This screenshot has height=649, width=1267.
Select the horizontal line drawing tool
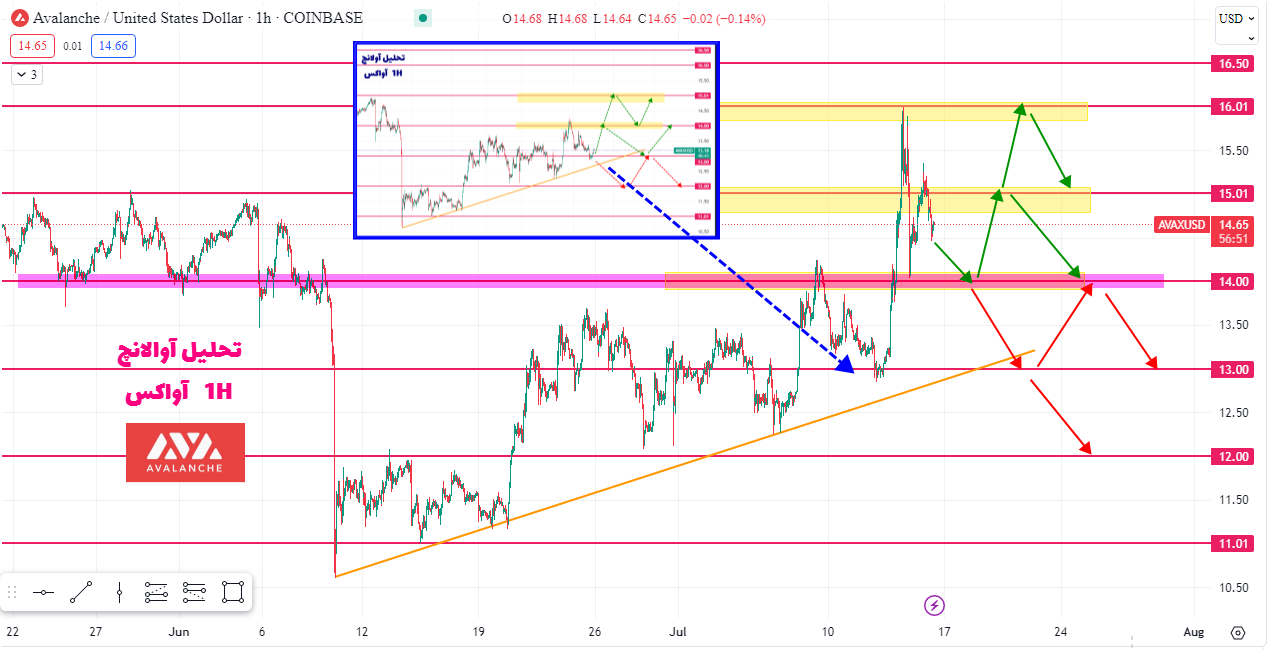(x=43, y=592)
